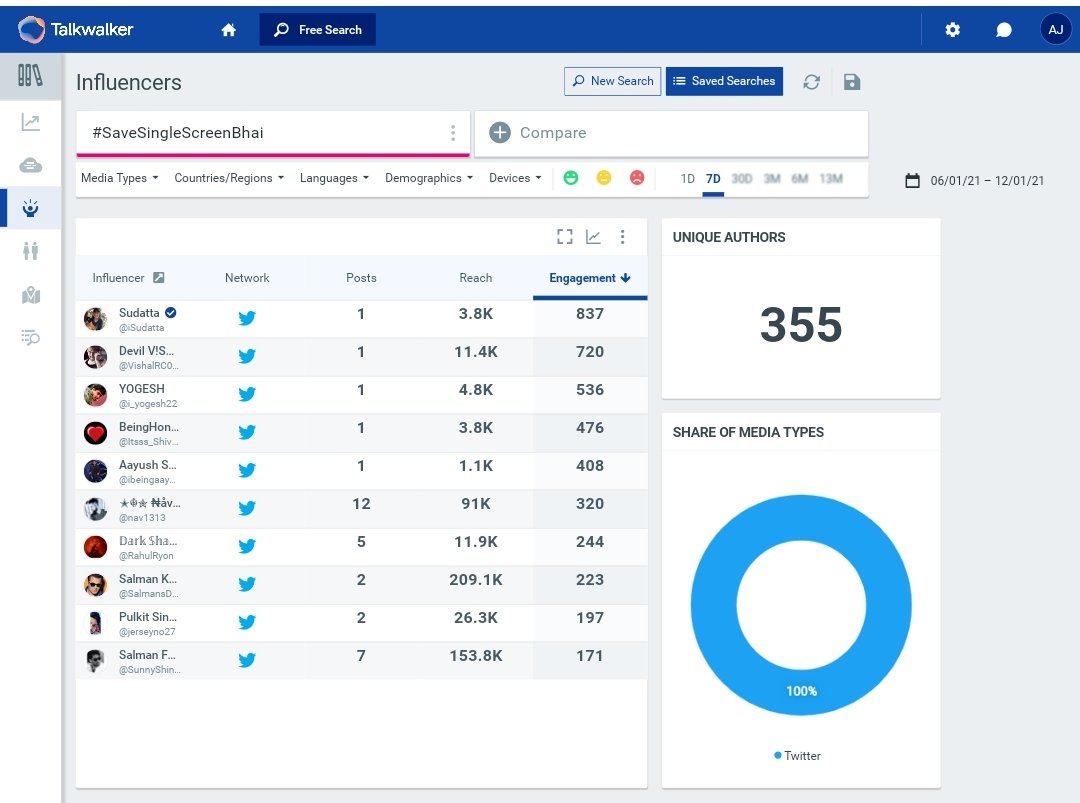
Task: Expand influencer table to fullscreen
Action: coord(565,237)
